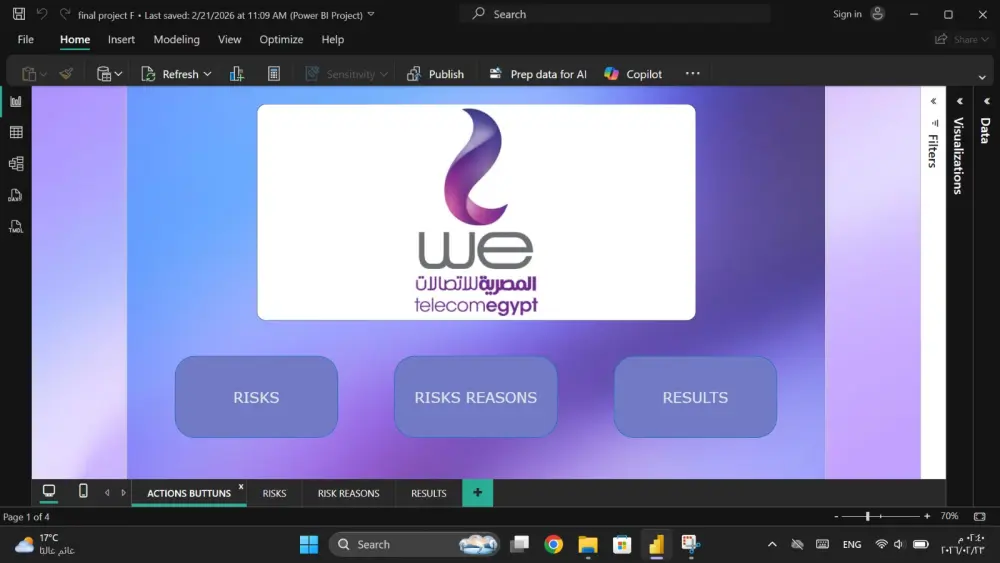The width and height of the screenshot is (1000, 563).
Task: Click the Get data database icon
Action: click(x=103, y=74)
